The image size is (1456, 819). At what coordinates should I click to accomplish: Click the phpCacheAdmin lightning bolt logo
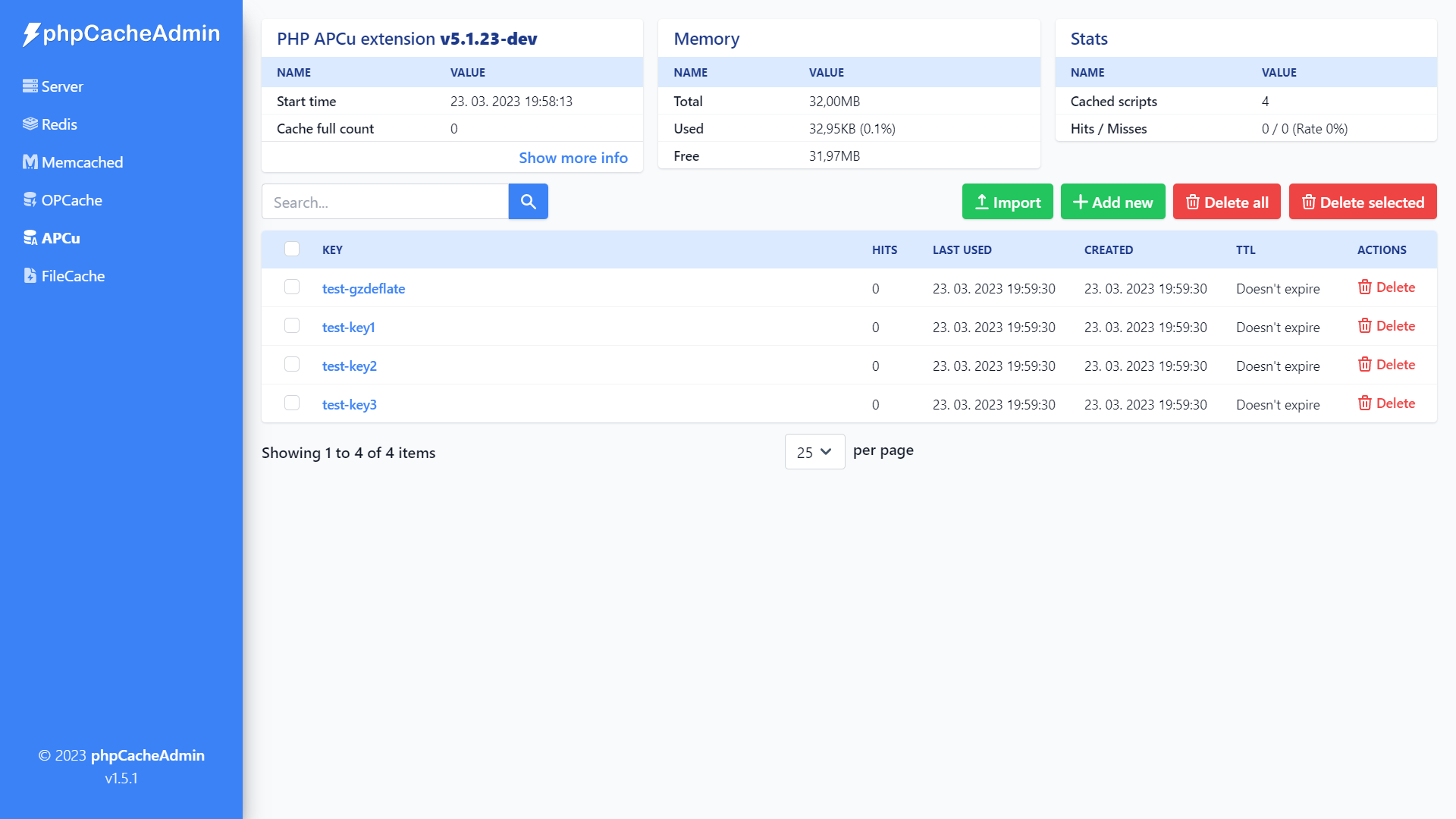[31, 34]
